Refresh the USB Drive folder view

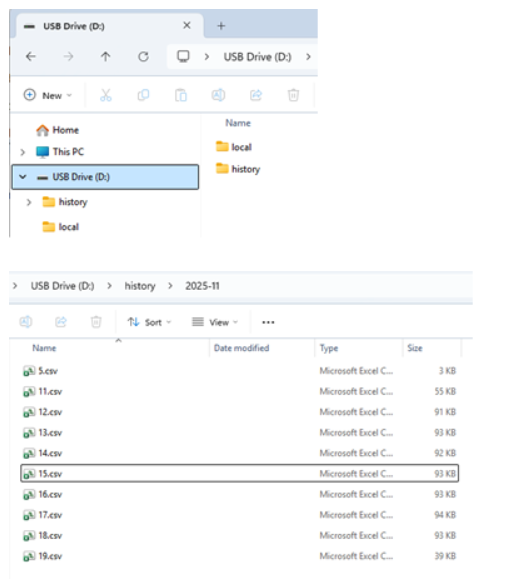(144, 57)
